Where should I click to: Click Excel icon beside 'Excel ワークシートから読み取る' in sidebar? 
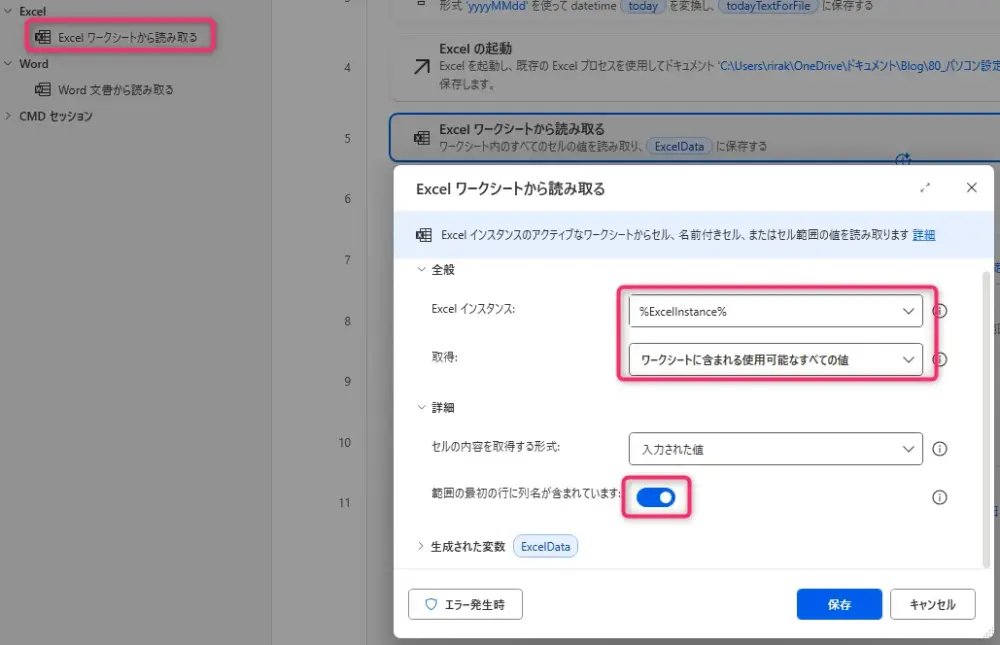point(43,37)
